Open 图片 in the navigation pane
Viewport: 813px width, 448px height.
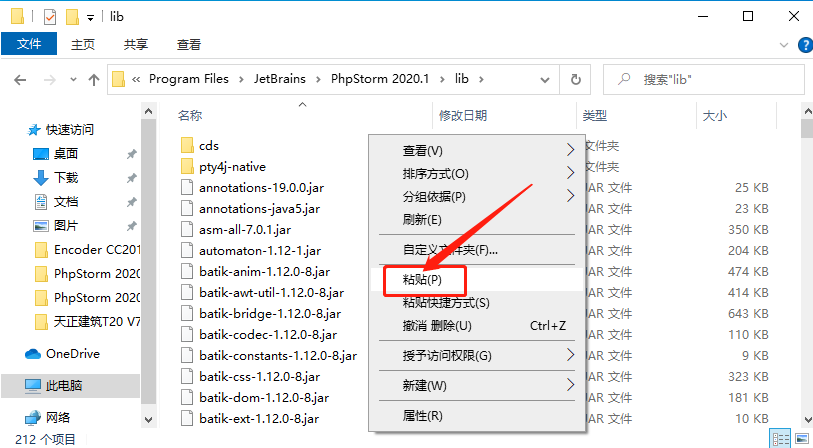[65, 226]
